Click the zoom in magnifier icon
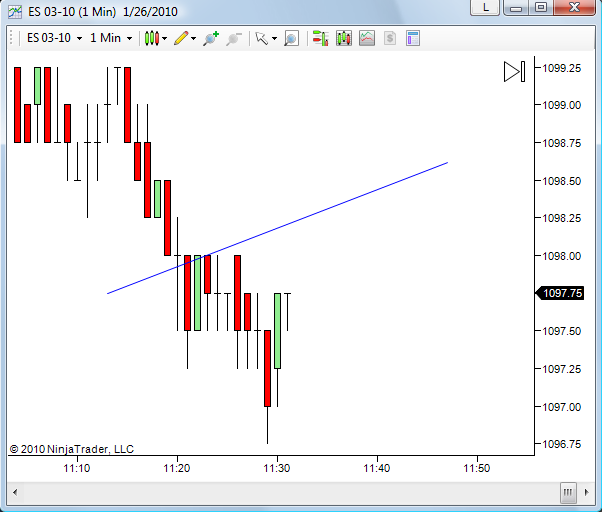This screenshot has width=602, height=512. coord(211,38)
